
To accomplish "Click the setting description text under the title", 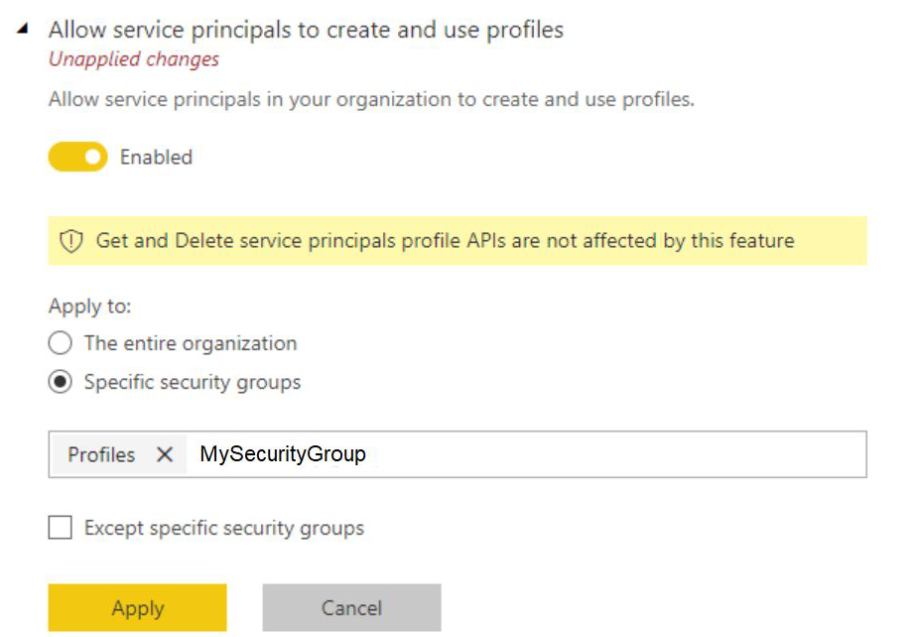I will click(370, 100).
